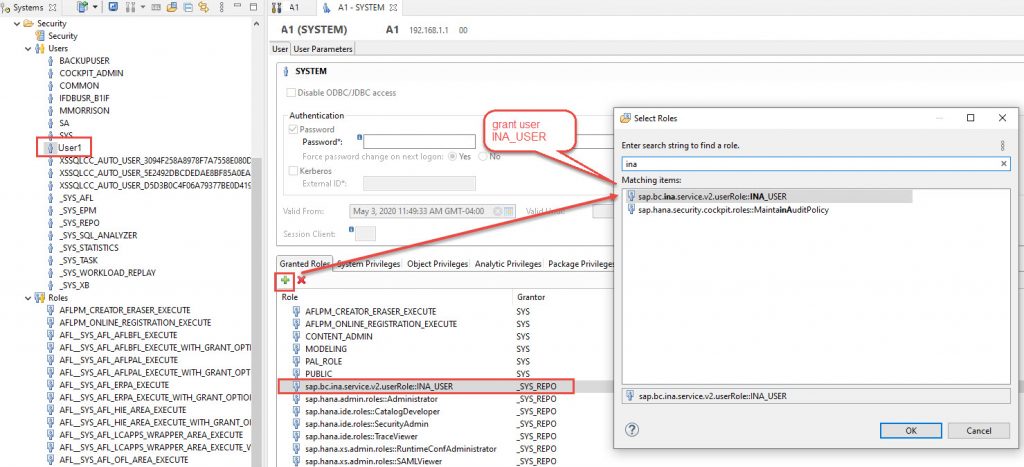
Task: Collapse the Roles node in tree
Action: (27, 298)
